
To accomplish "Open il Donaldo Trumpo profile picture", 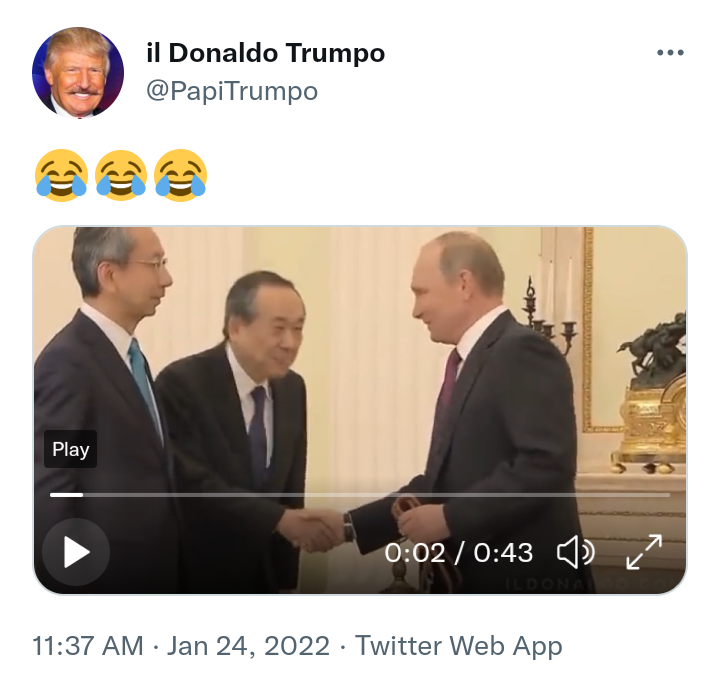I will click(78, 73).
